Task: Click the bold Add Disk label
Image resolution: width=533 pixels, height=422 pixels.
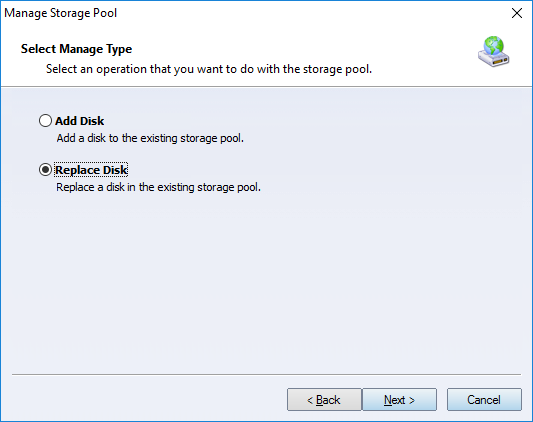Action: [x=80, y=121]
